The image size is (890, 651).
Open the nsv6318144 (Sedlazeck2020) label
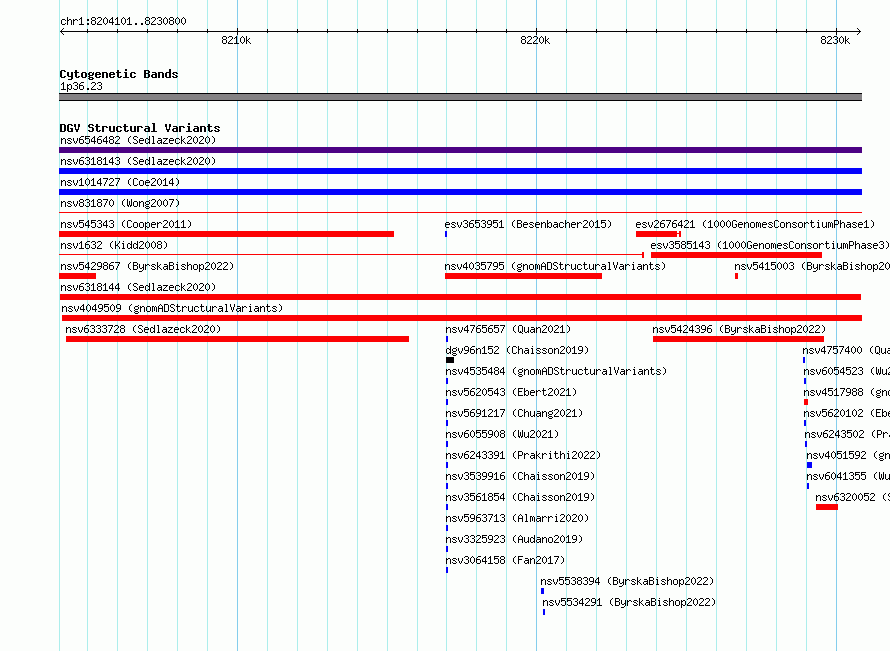(x=138, y=287)
